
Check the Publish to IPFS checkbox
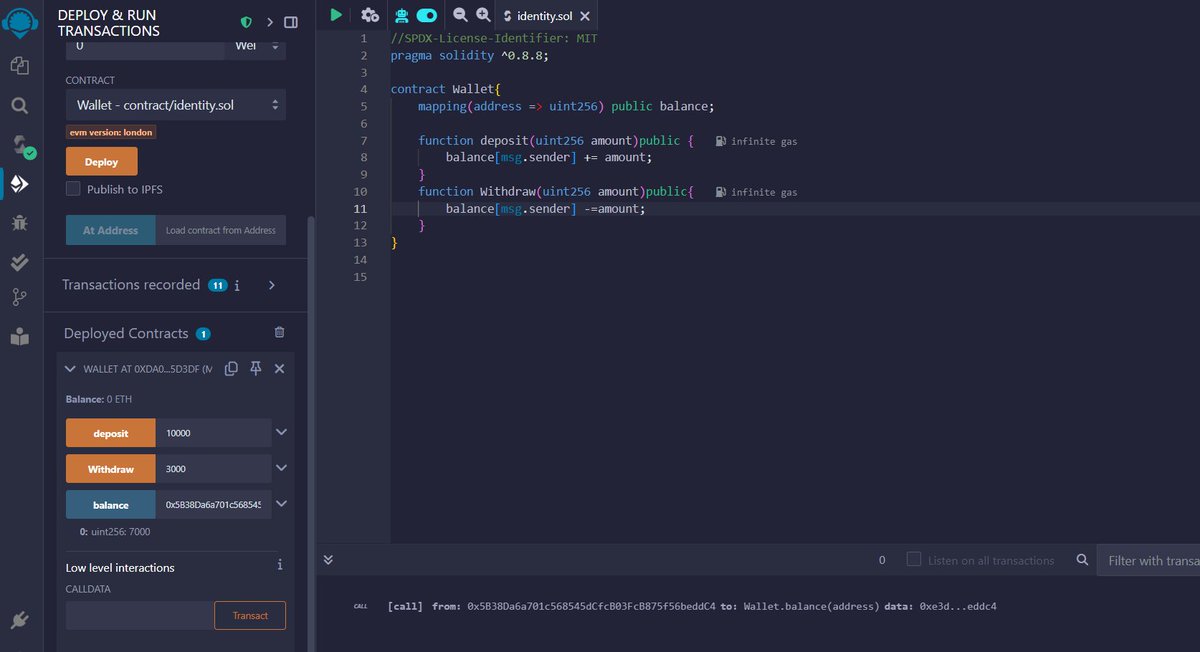coord(73,189)
